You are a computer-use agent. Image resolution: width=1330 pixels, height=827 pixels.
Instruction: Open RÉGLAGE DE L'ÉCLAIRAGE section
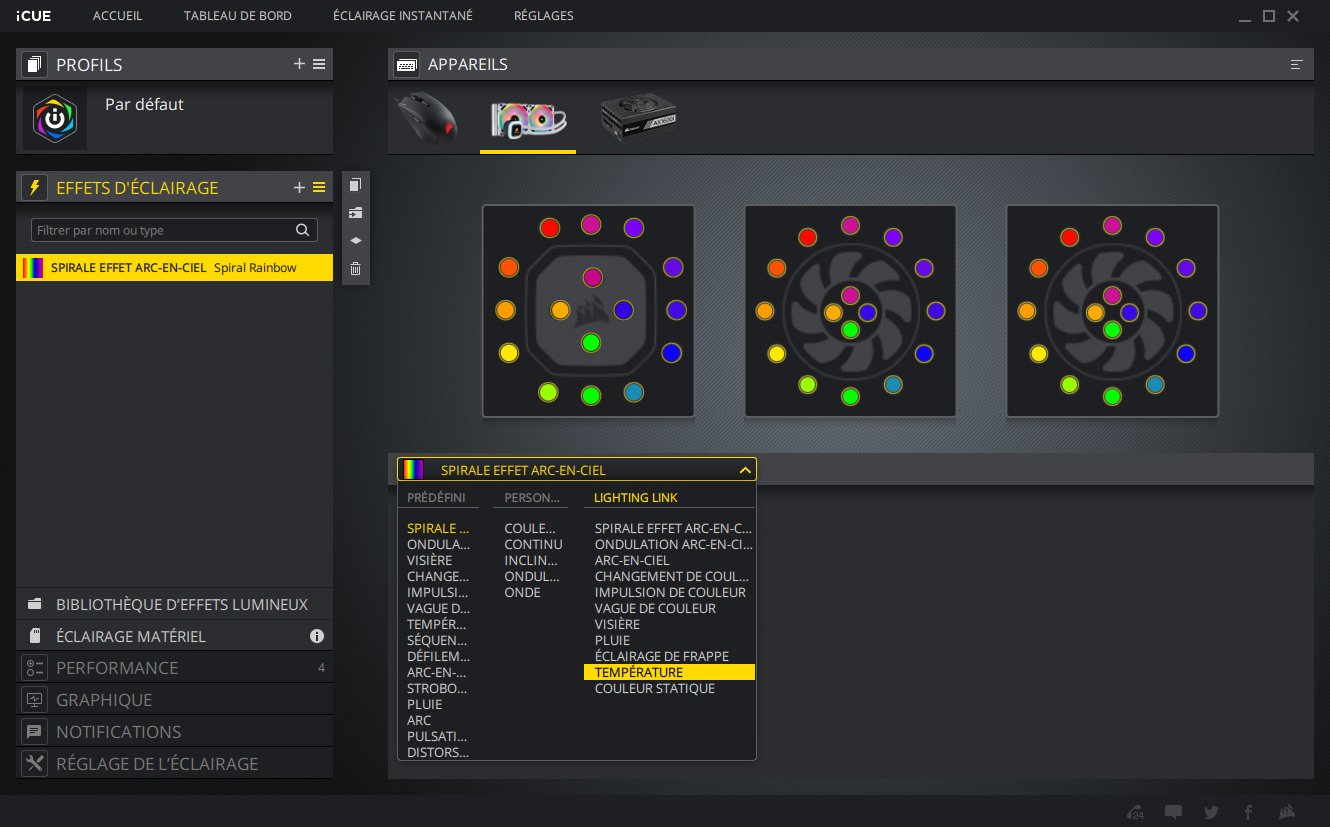pyautogui.click(x=175, y=764)
